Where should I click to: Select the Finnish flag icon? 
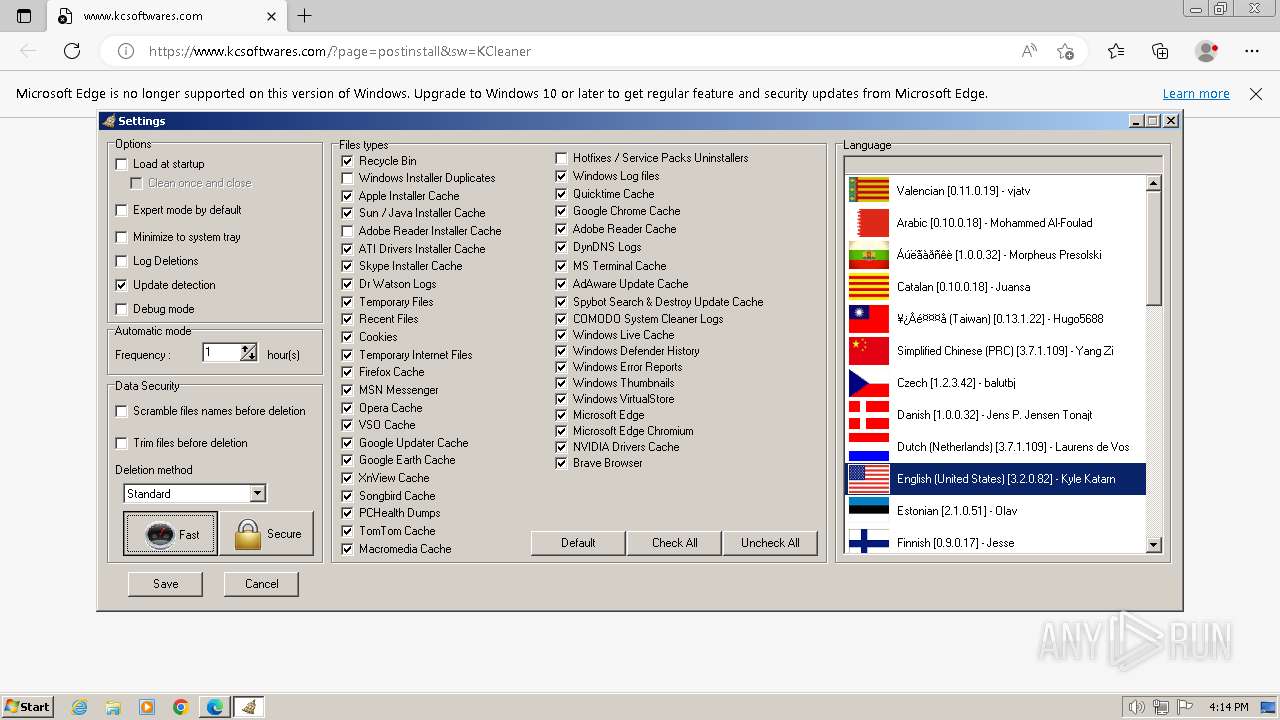point(868,543)
